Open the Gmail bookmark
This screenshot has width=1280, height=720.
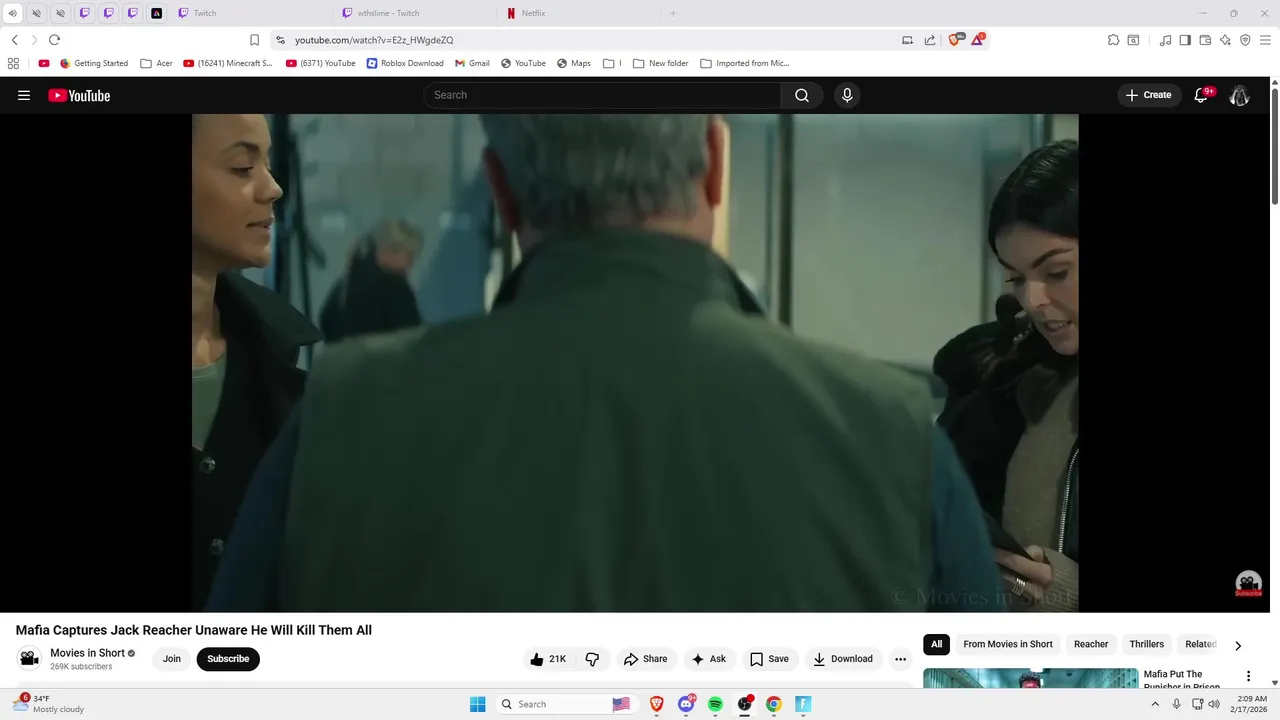tap(472, 63)
